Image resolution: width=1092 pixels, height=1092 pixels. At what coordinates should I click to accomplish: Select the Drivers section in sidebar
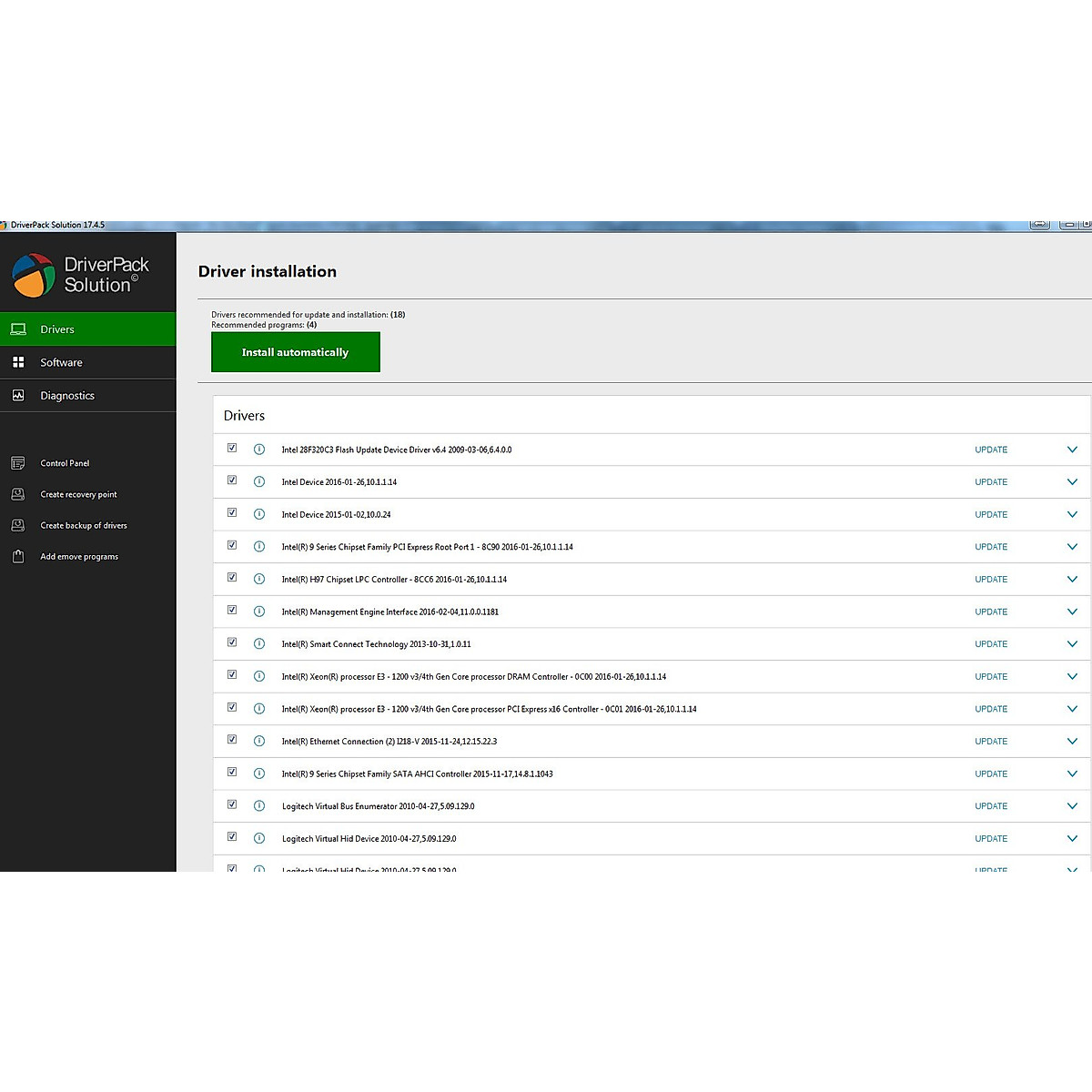coord(57,329)
